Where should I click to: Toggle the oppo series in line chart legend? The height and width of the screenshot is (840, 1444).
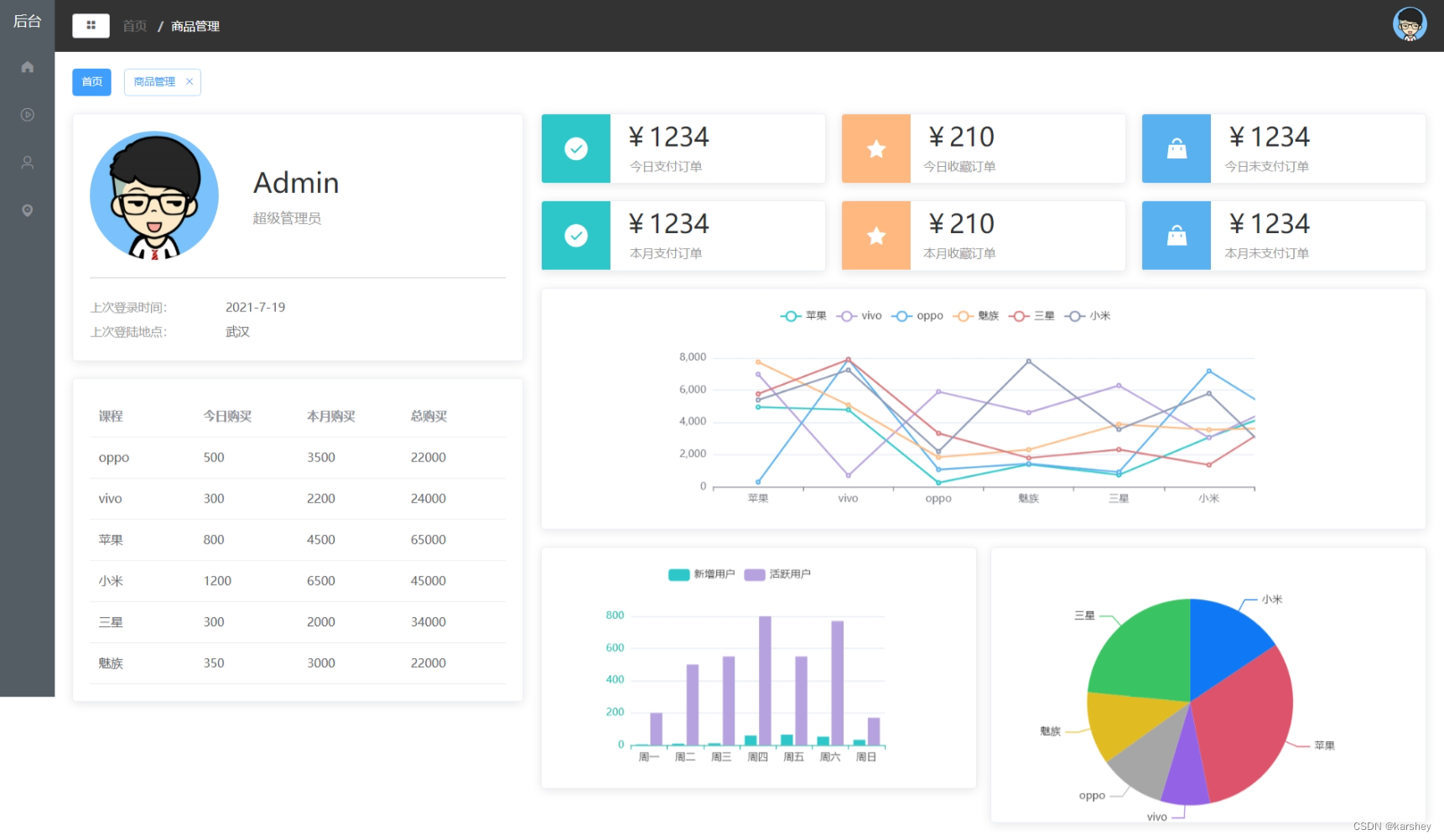(x=917, y=316)
